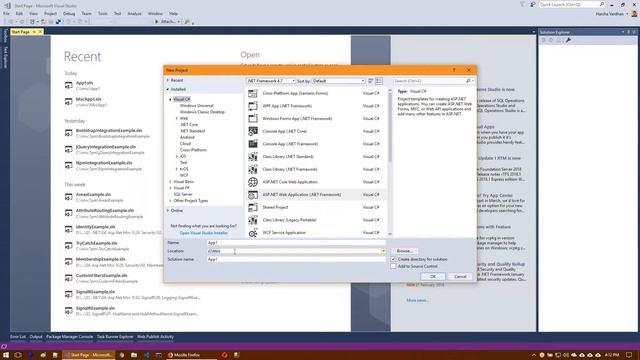This screenshot has height=360, width=640.
Task: Open the Project menu
Action: [x=50, y=13]
